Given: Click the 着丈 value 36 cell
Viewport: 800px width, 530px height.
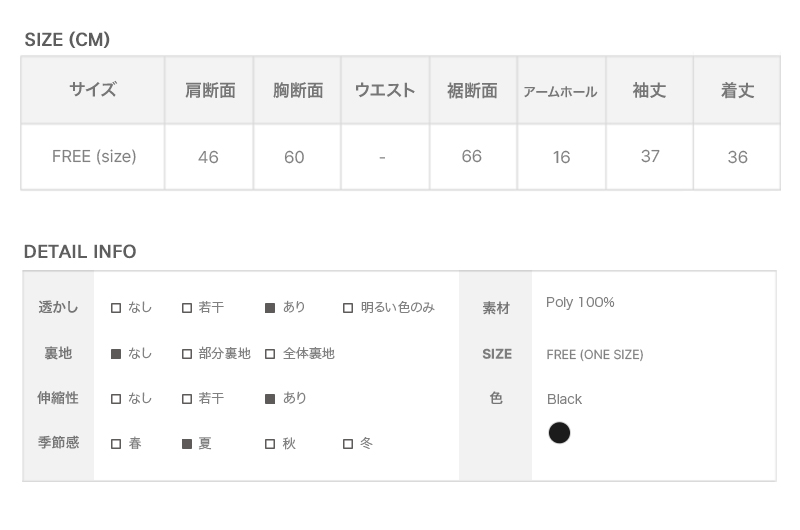Looking at the screenshot, I should (737, 157).
